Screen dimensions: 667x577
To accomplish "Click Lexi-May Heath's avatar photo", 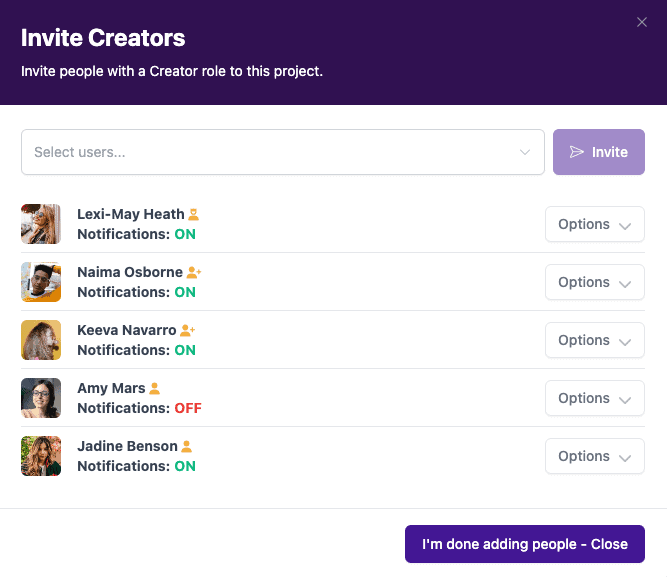I will pyautogui.click(x=41, y=224).
